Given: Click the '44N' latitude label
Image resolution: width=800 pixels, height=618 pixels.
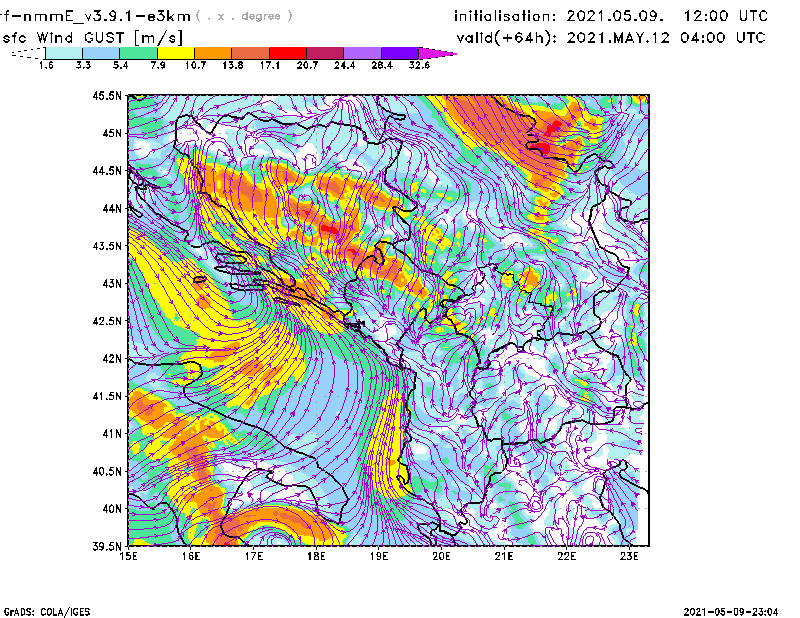Looking at the screenshot, I should [112, 208].
